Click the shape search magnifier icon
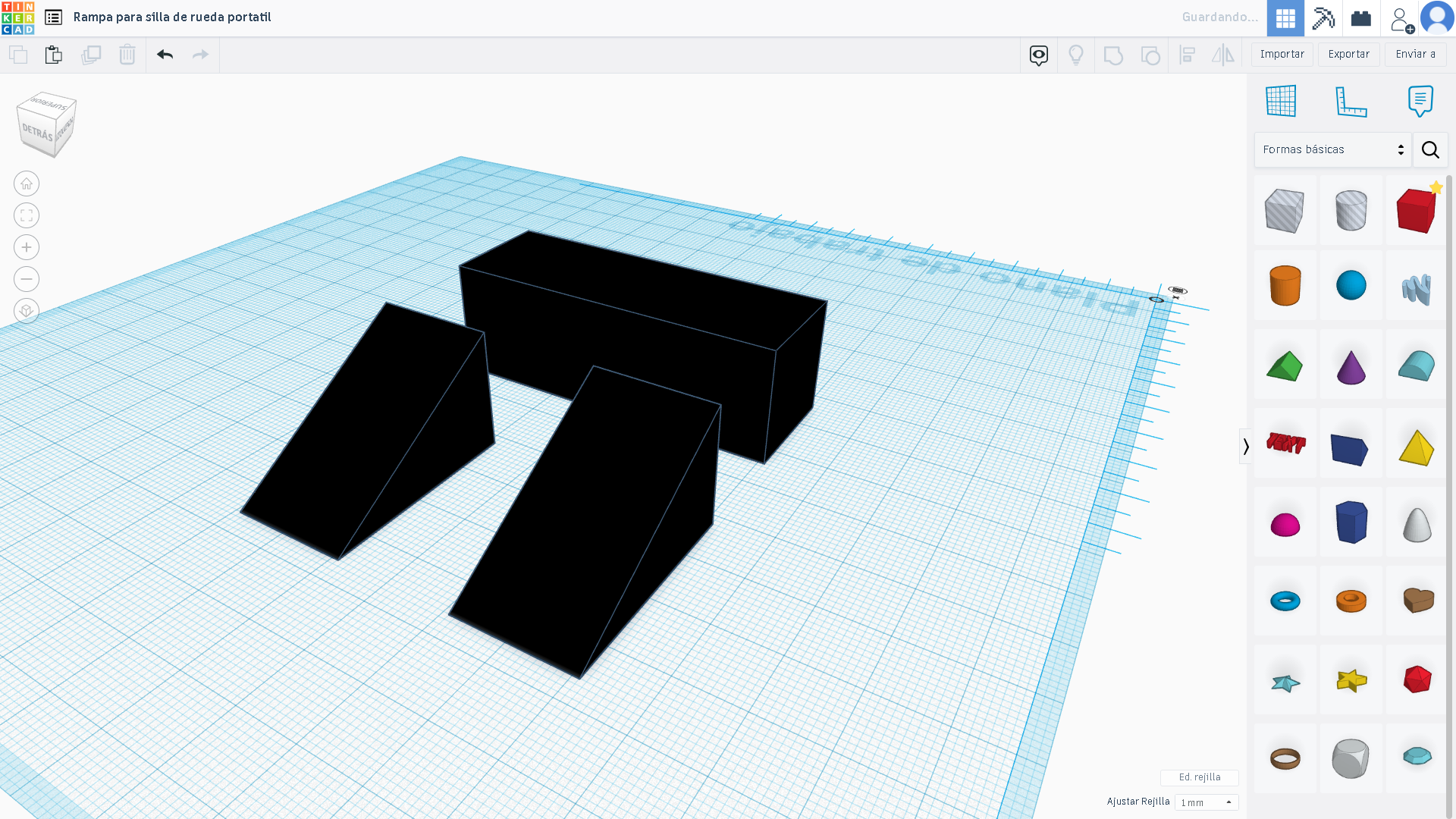 pyautogui.click(x=1430, y=149)
